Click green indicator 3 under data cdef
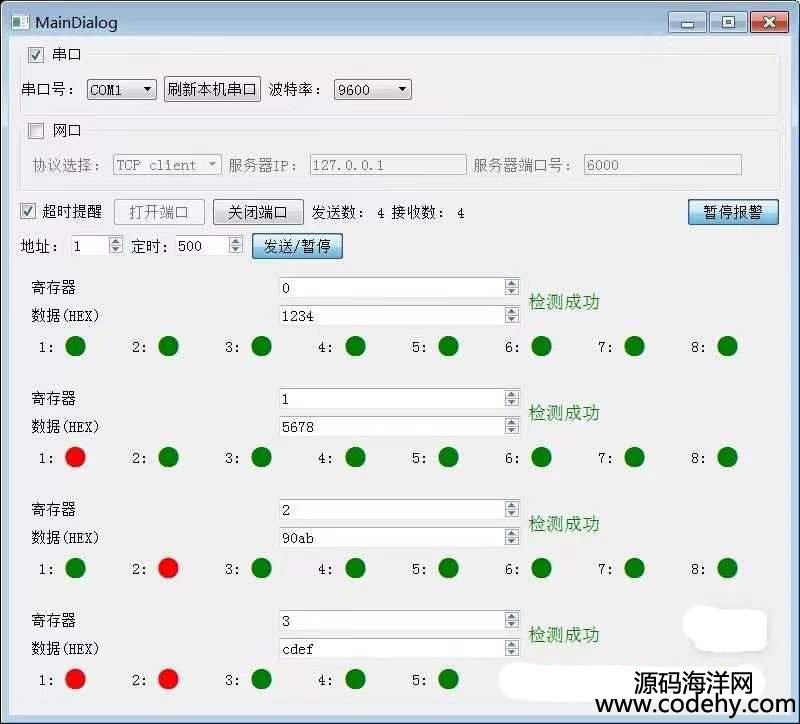Viewport: 800px width, 724px height. coord(262,680)
